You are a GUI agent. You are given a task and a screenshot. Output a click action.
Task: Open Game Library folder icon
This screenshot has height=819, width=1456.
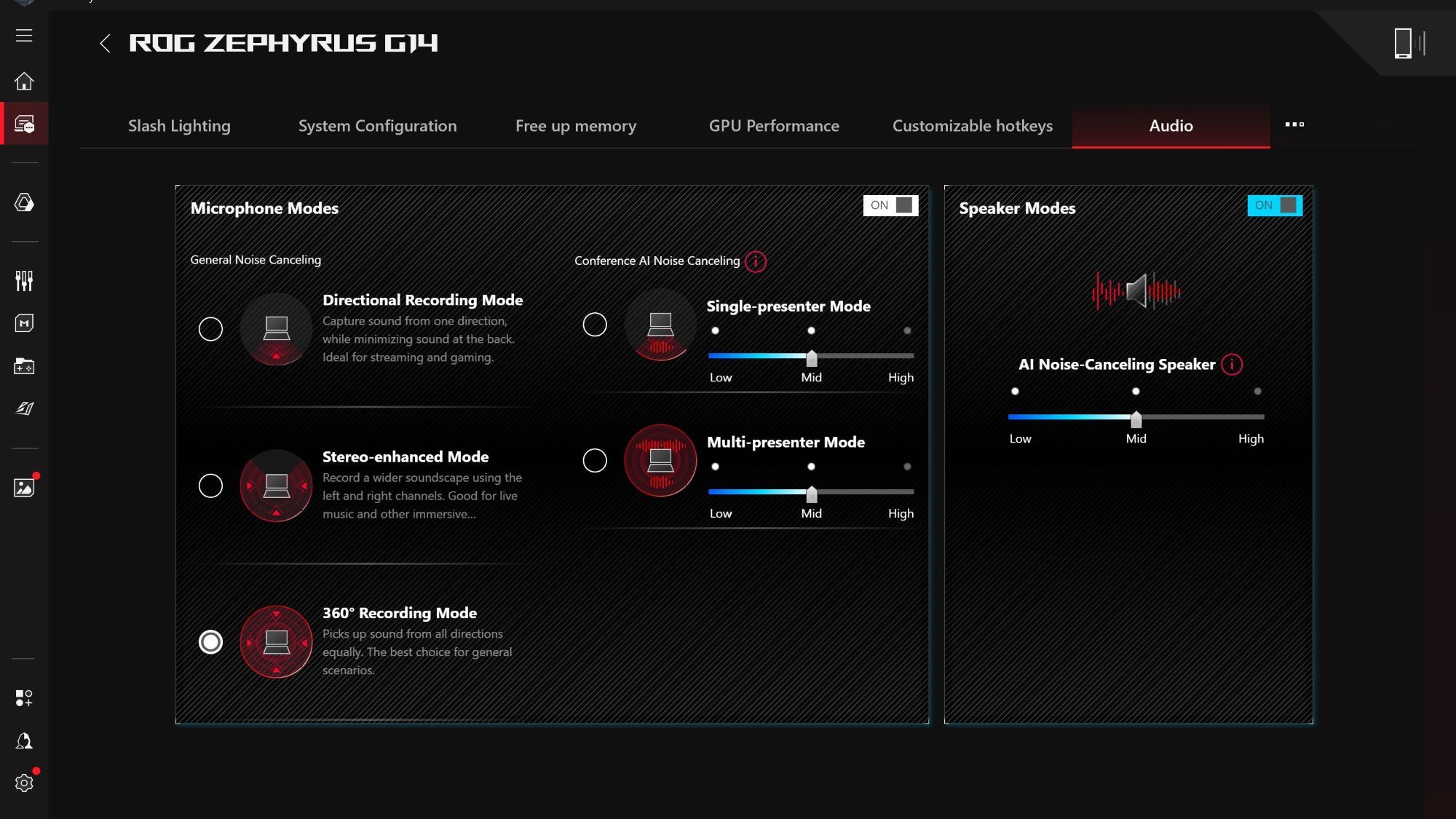(x=24, y=366)
